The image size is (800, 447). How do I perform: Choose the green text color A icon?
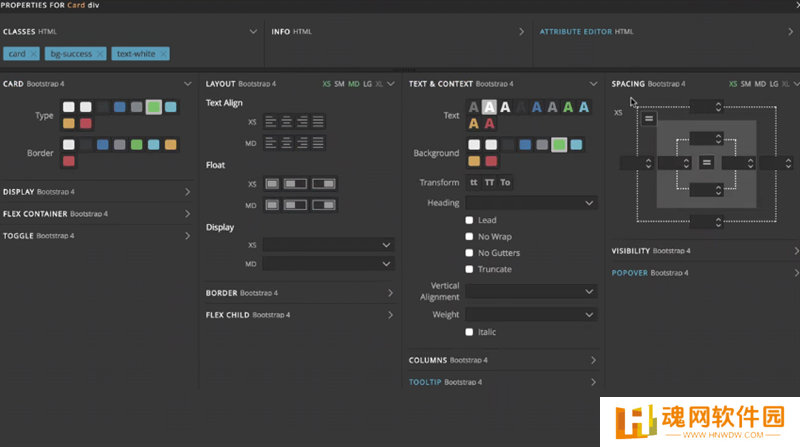[568, 107]
